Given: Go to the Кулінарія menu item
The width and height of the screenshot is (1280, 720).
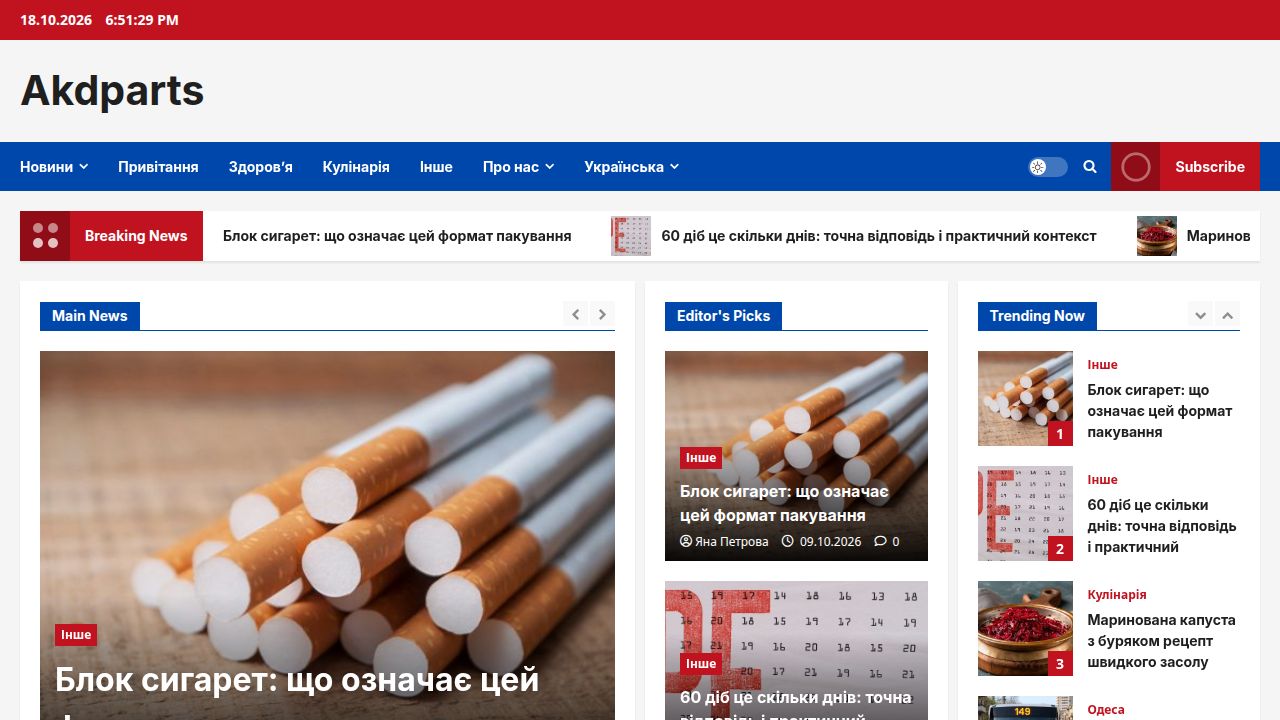Looking at the screenshot, I should (356, 167).
